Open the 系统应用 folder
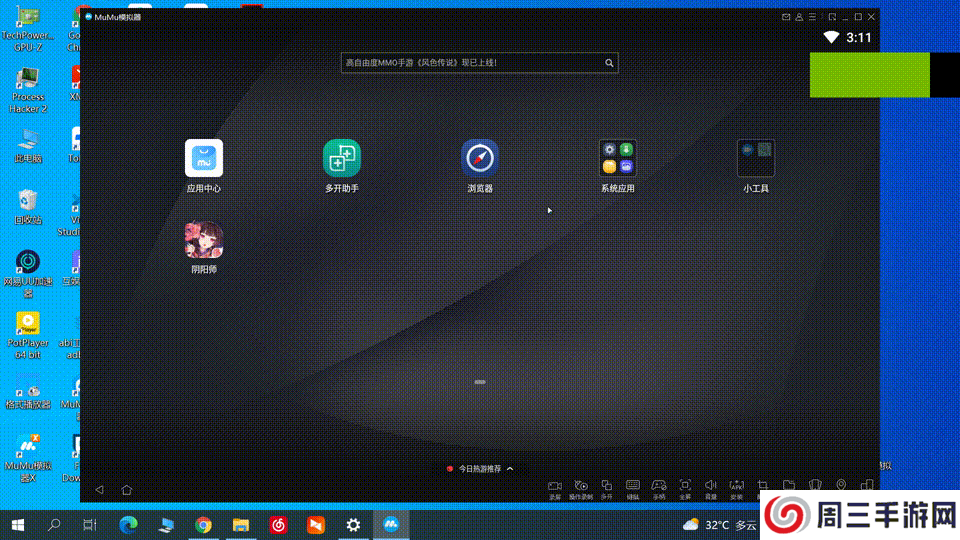Viewport: 960px width, 540px height. [x=617, y=158]
